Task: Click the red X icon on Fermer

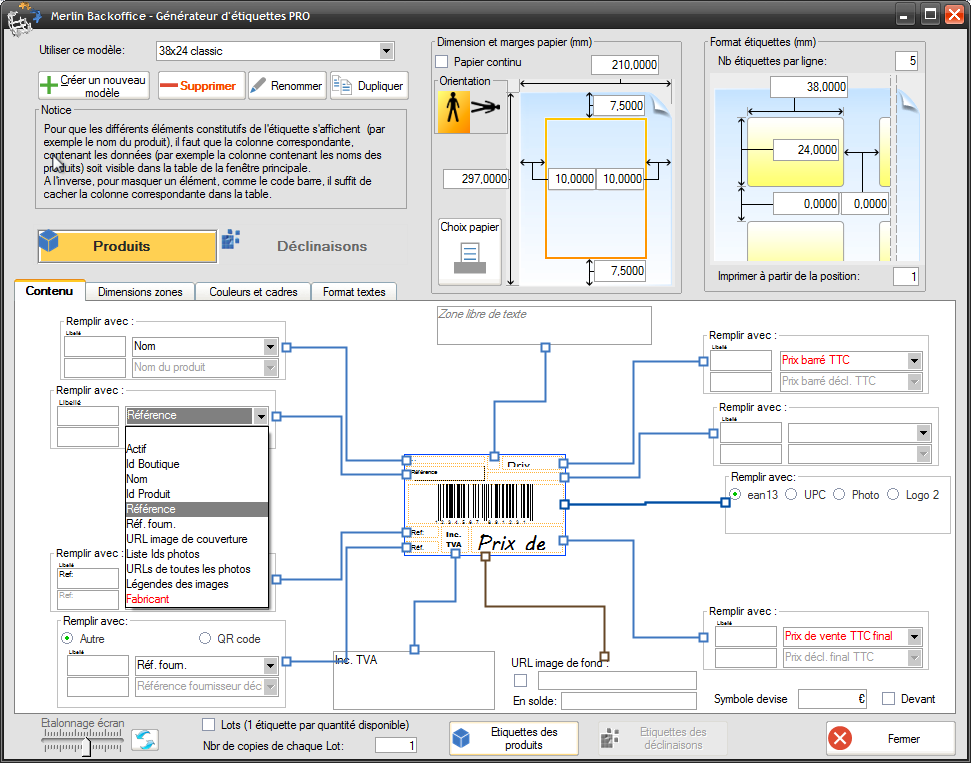Action: [x=840, y=738]
